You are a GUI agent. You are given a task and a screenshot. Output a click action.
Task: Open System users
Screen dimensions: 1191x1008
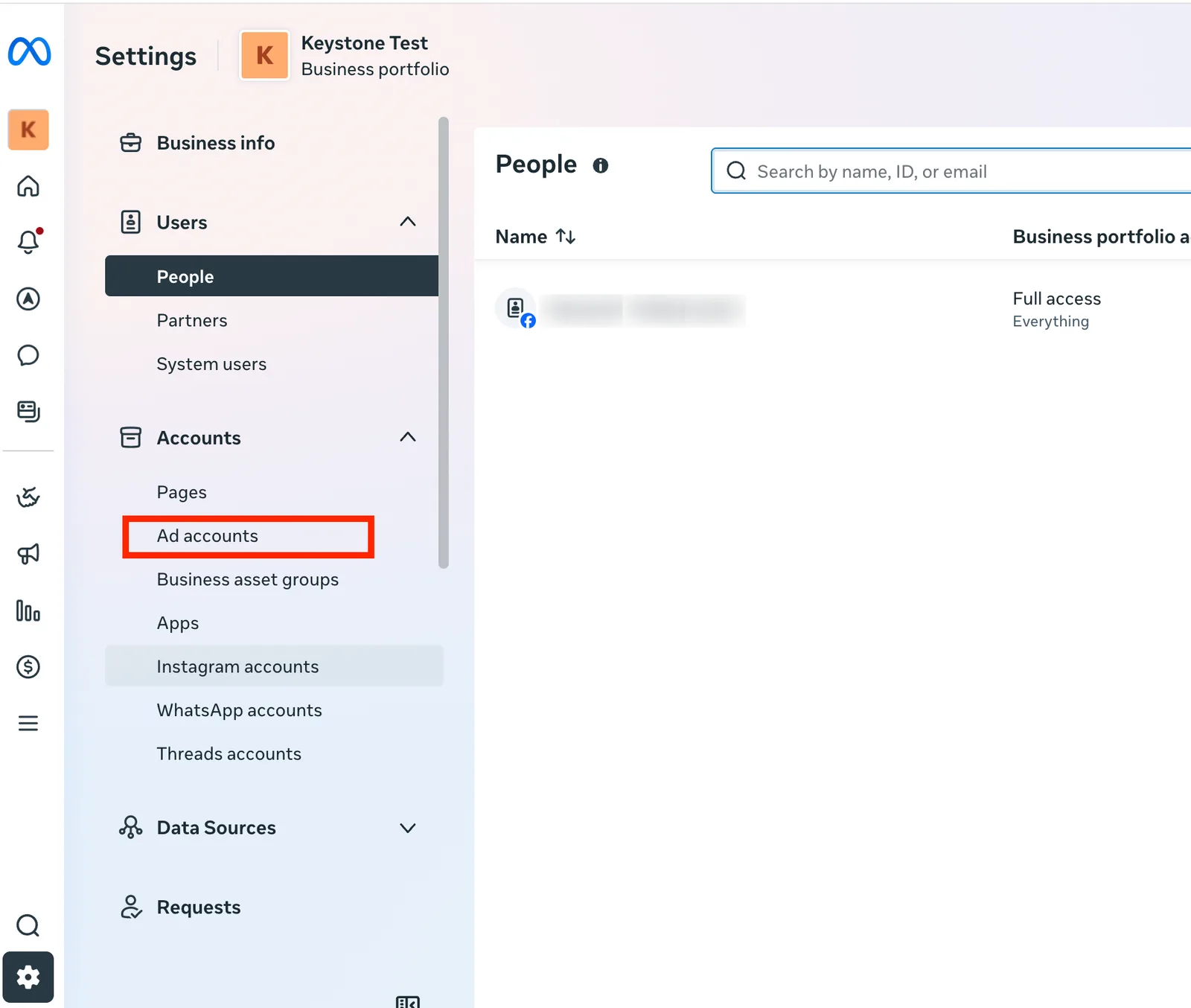(211, 364)
